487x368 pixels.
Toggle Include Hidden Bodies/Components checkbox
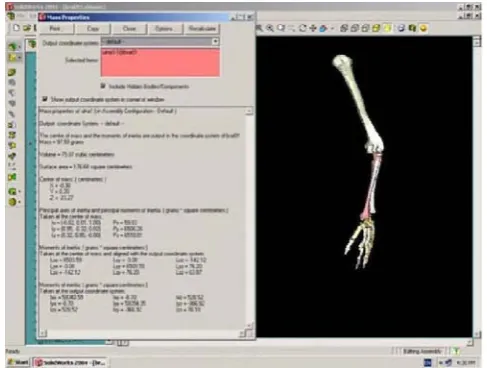pos(103,86)
